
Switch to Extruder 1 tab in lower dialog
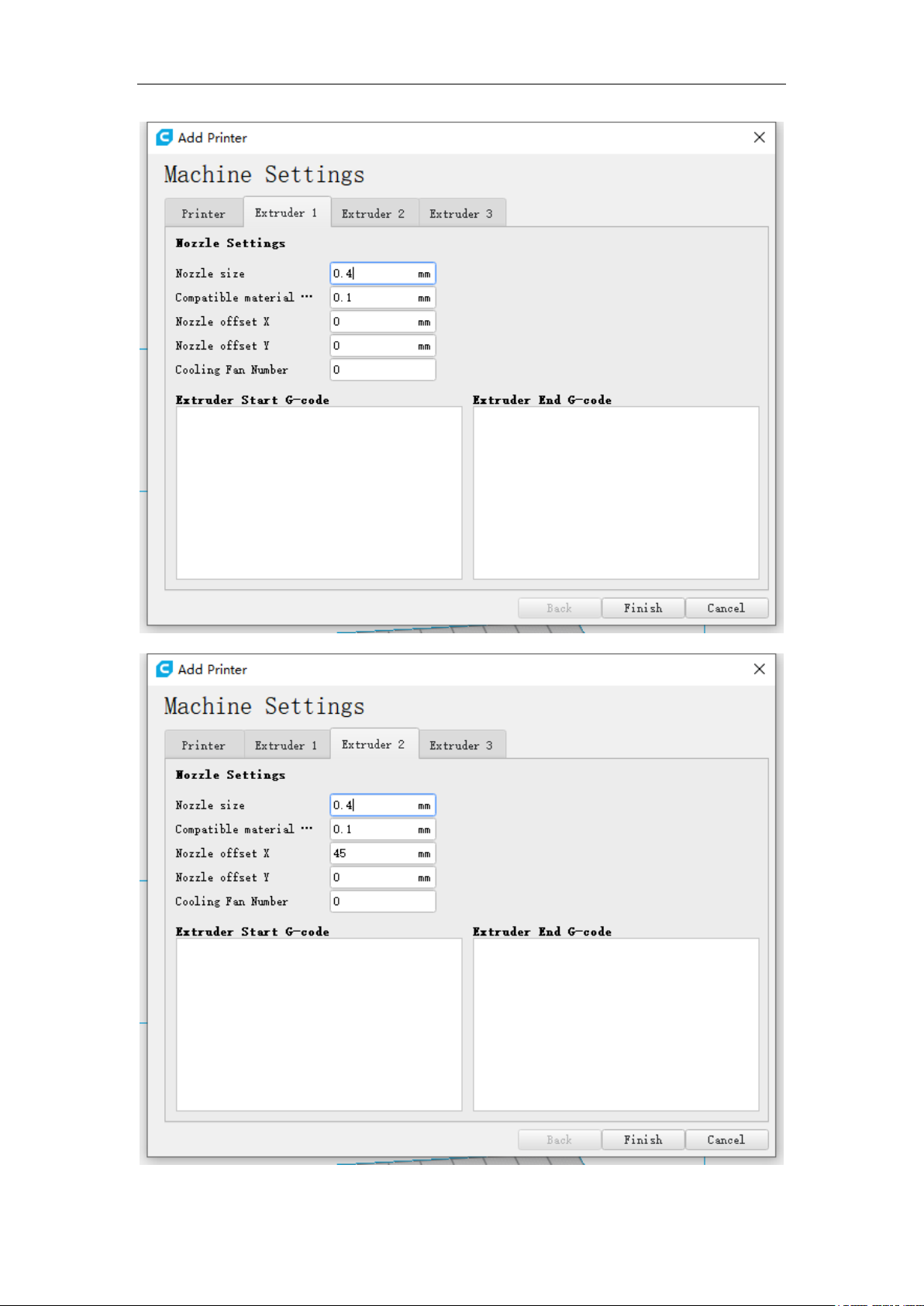pos(287,745)
